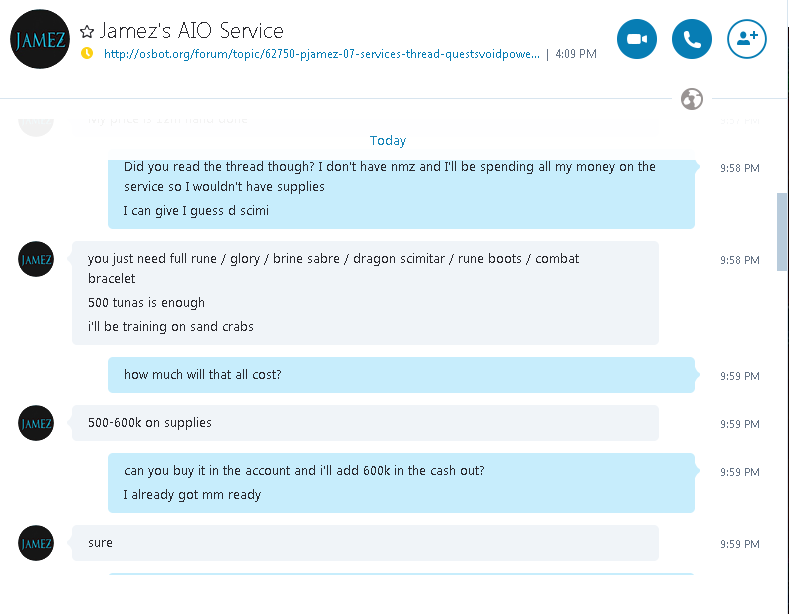The height and width of the screenshot is (614, 789).
Task: Click the chat window vertical scrollbar
Action: click(782, 232)
